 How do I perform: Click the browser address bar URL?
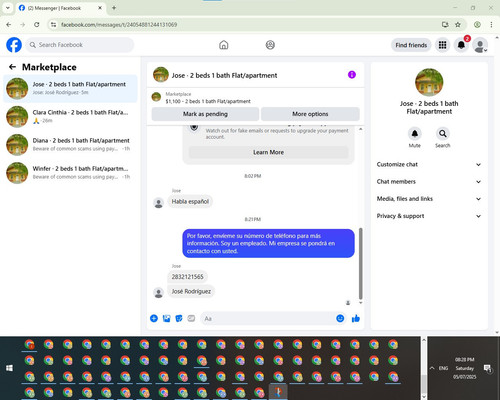119,24
